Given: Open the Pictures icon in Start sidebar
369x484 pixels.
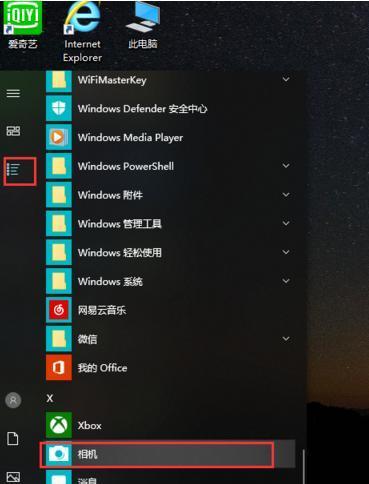Looking at the screenshot, I should click(13, 477).
